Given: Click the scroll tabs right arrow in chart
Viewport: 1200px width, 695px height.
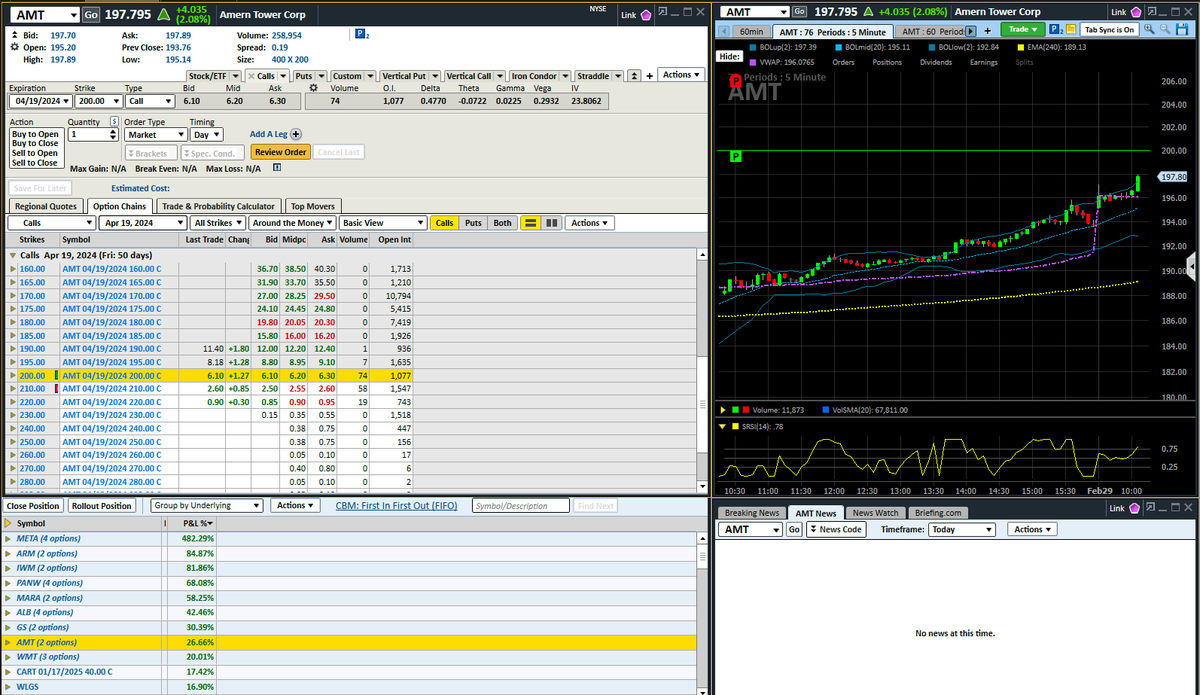Looking at the screenshot, I should [970, 31].
